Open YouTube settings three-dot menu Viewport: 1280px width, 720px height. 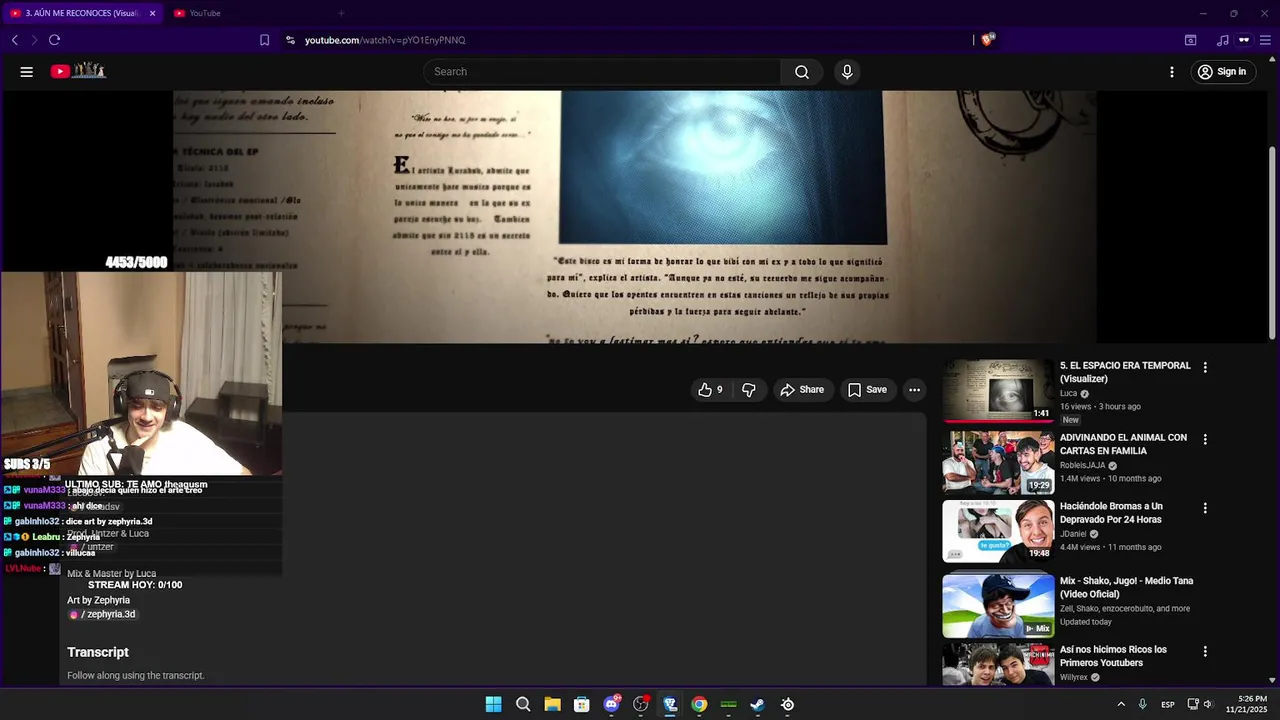[1172, 72]
